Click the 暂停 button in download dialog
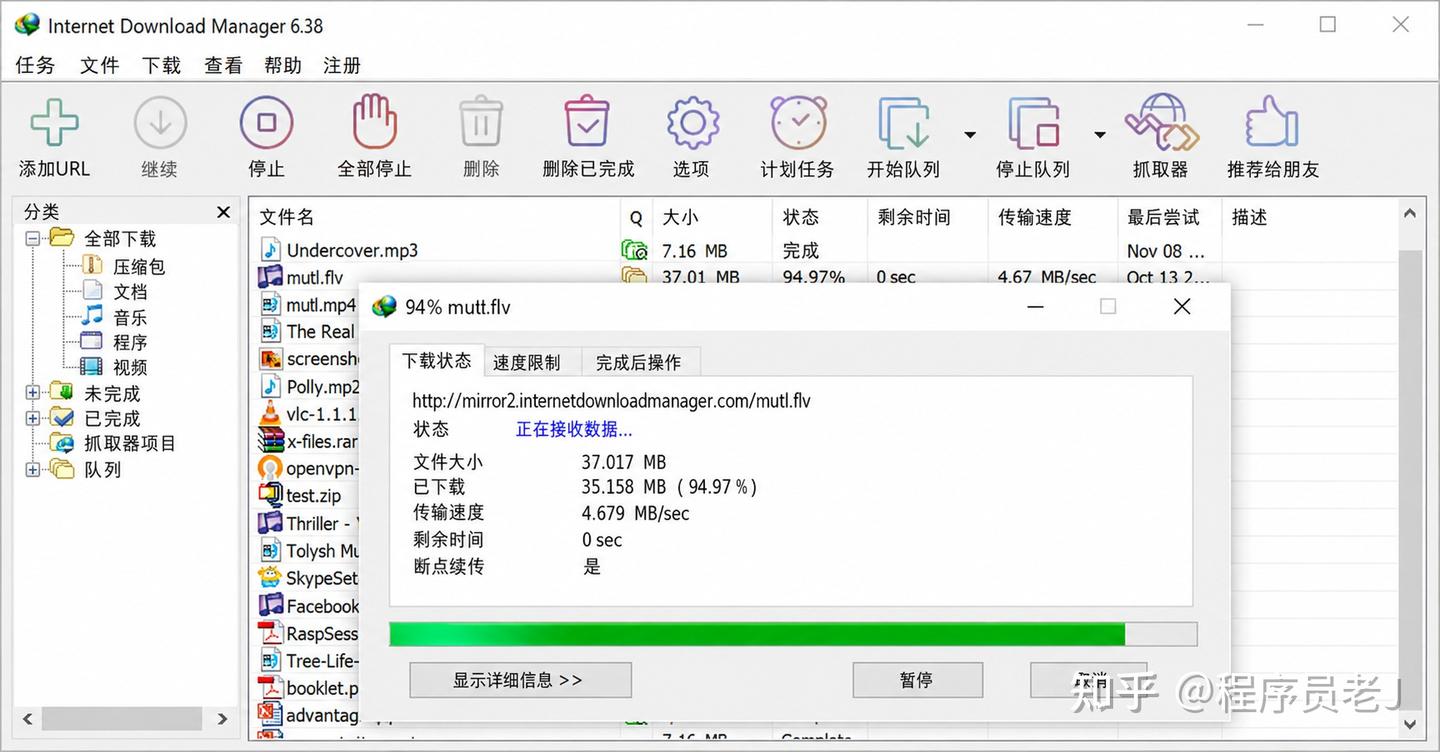1440x752 pixels. tap(917, 680)
